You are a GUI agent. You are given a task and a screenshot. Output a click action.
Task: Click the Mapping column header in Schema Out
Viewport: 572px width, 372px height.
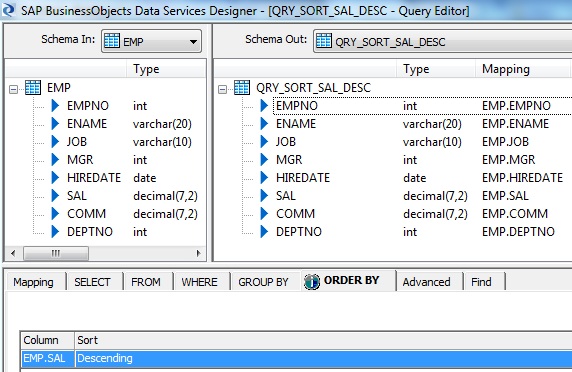pyautogui.click(x=523, y=69)
